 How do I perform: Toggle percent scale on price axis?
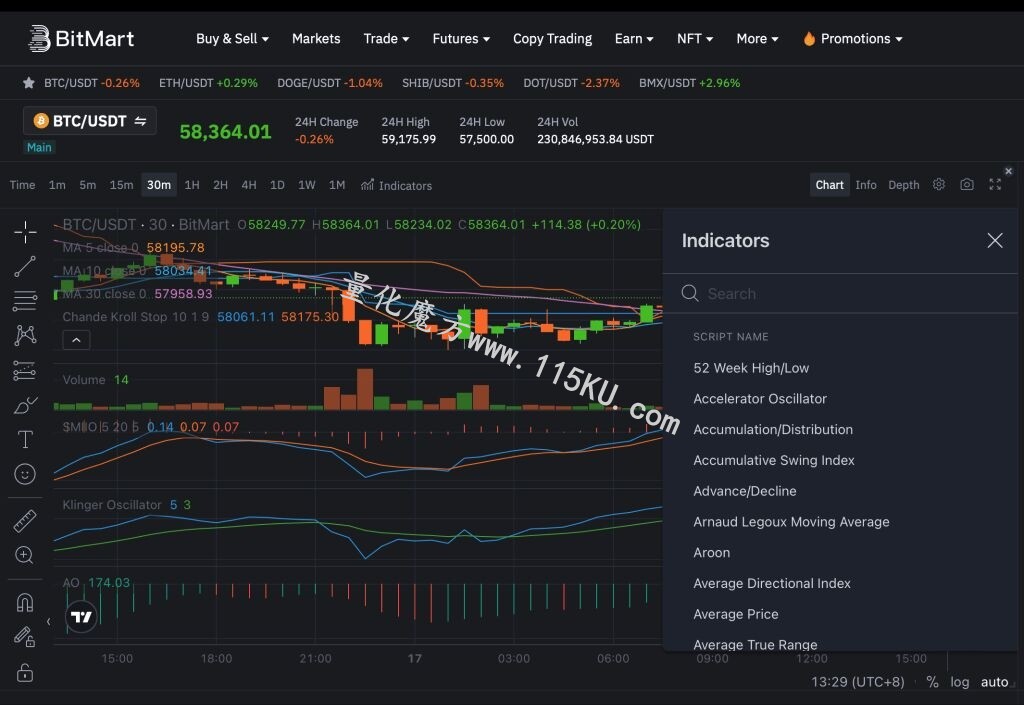(x=932, y=682)
